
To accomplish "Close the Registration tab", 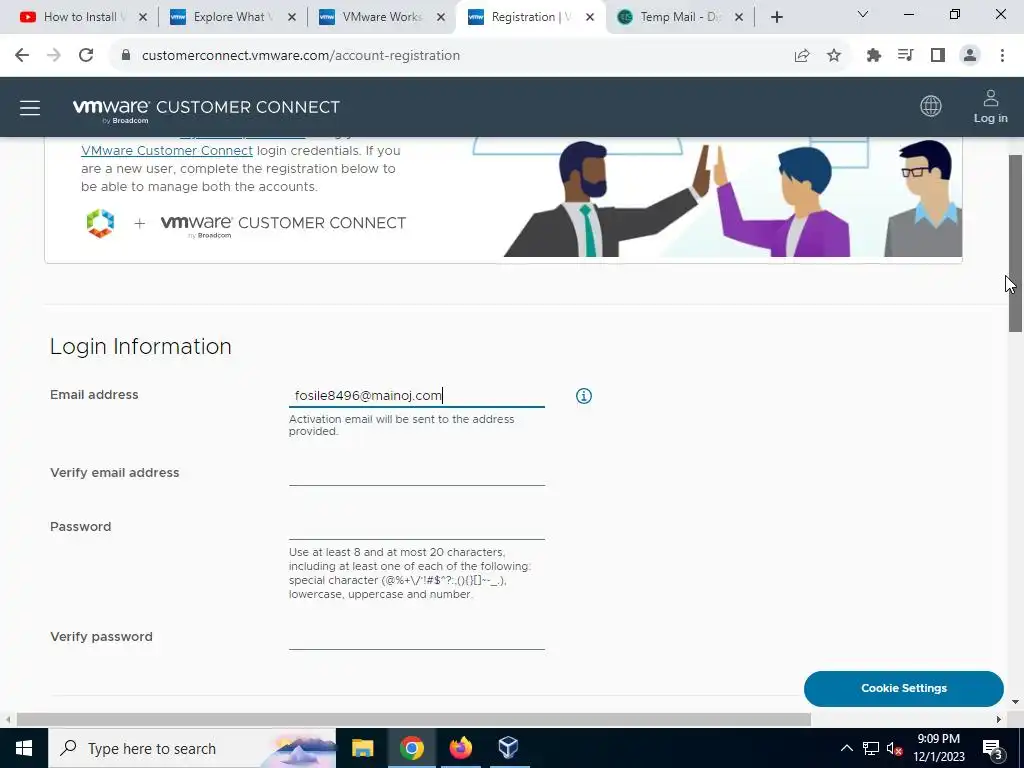I will (590, 17).
